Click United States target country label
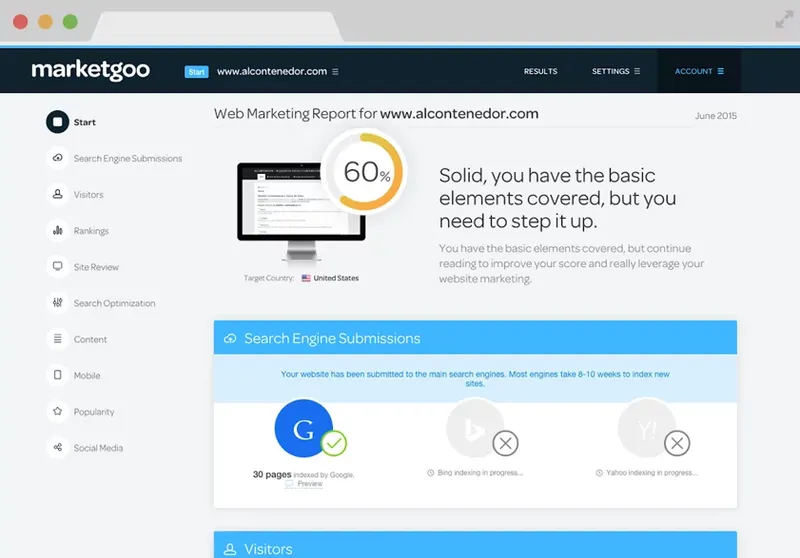 [336, 278]
